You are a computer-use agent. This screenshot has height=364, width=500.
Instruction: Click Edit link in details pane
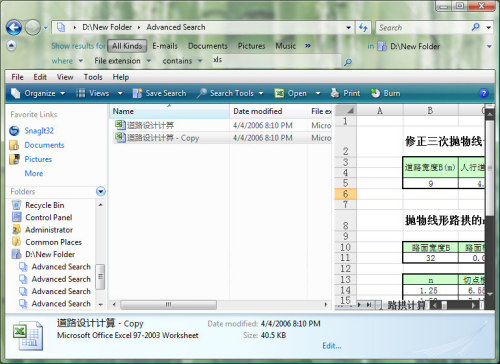tap(332, 346)
